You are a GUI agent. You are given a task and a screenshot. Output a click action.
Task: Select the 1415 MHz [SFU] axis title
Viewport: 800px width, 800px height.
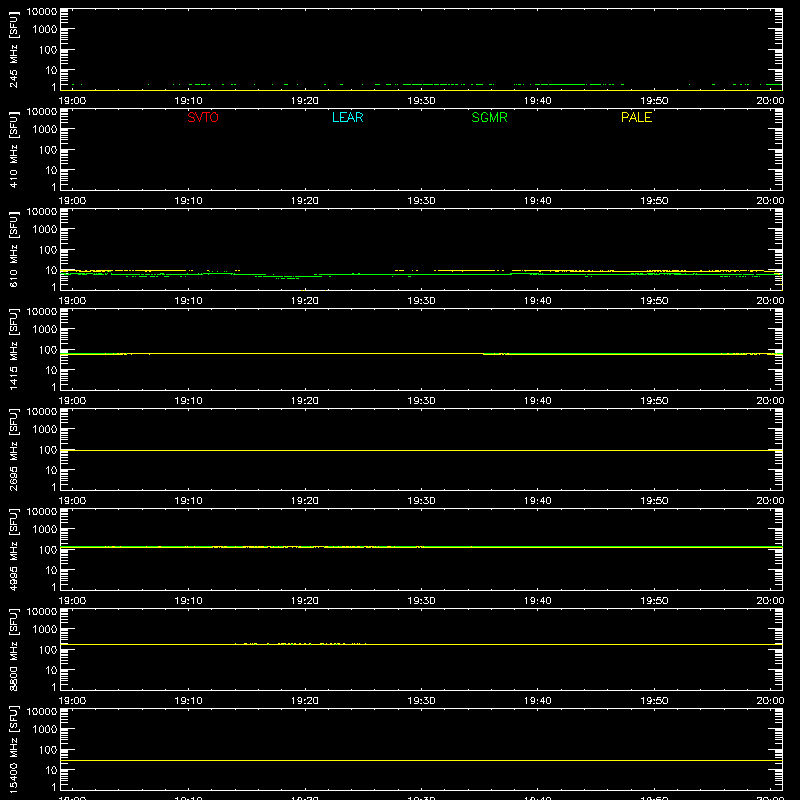(x=13, y=349)
